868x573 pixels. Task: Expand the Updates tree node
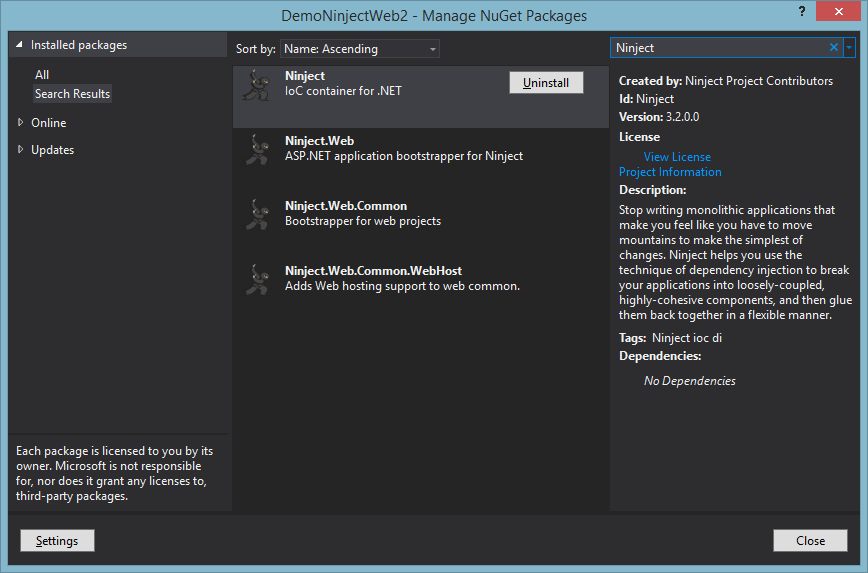click(x=20, y=149)
